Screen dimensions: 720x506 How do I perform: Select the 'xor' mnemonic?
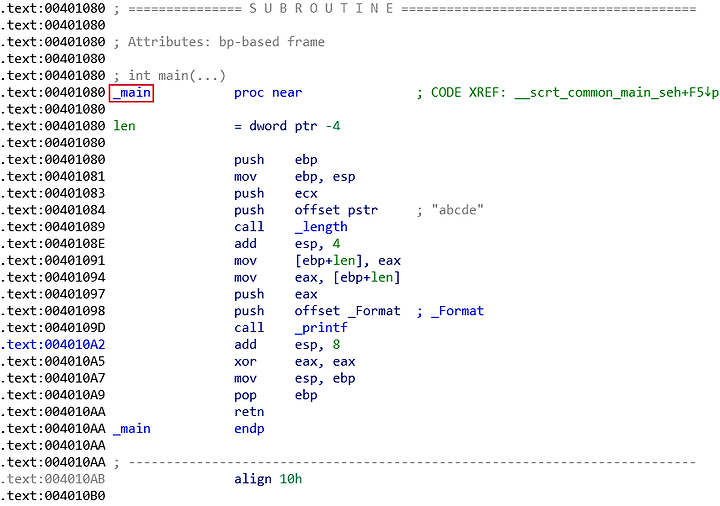click(x=245, y=362)
